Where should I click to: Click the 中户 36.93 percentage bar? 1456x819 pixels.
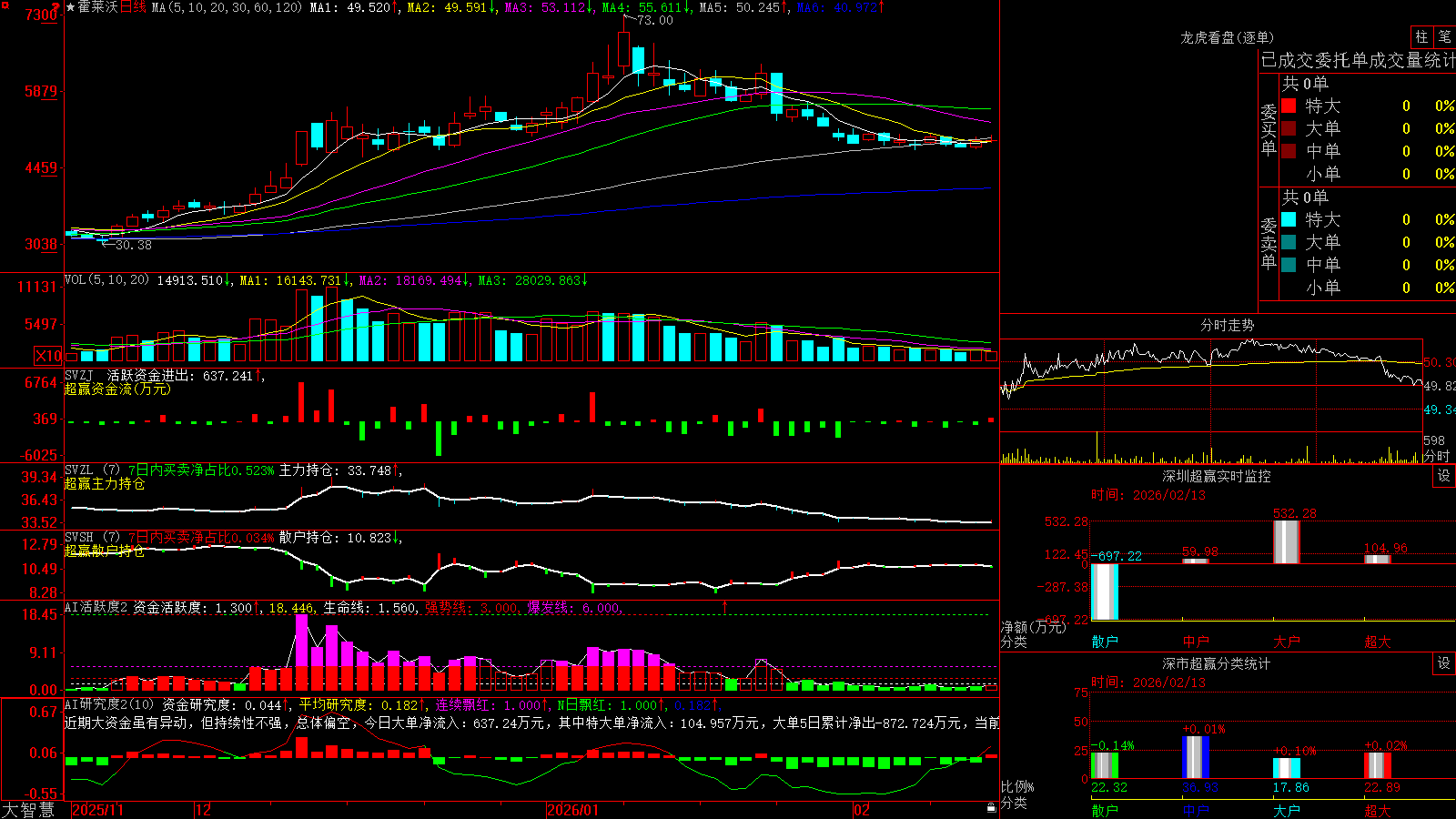(x=1196, y=757)
